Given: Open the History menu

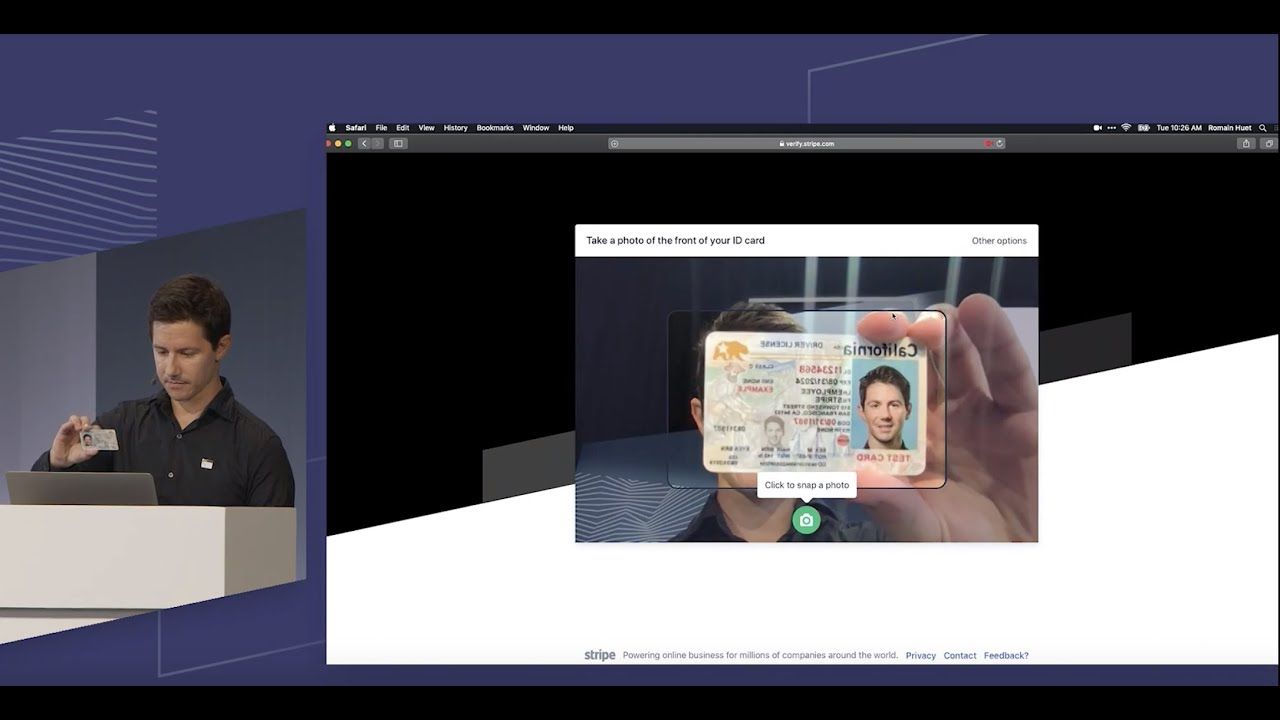Looking at the screenshot, I should click(455, 127).
